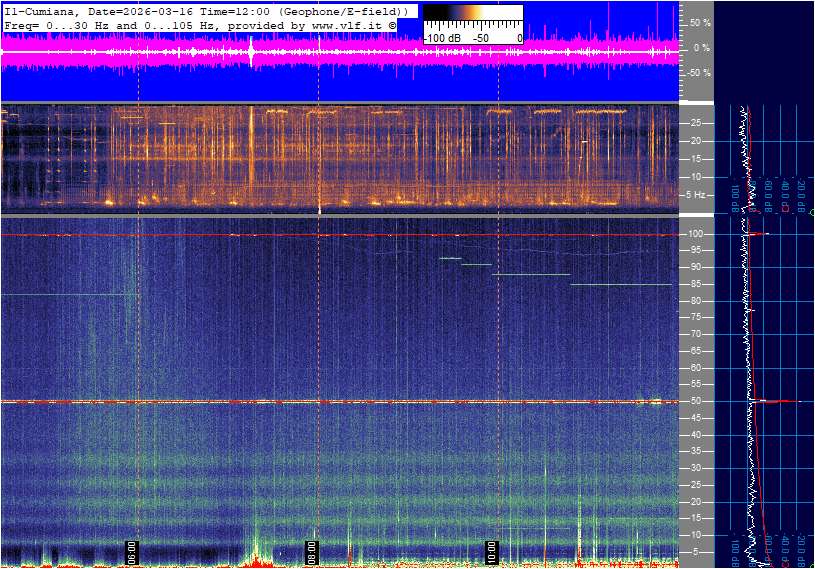Screen dimensions: 815x569
Task: Select the 100 Hz frequency axis label
Action: [697, 234]
